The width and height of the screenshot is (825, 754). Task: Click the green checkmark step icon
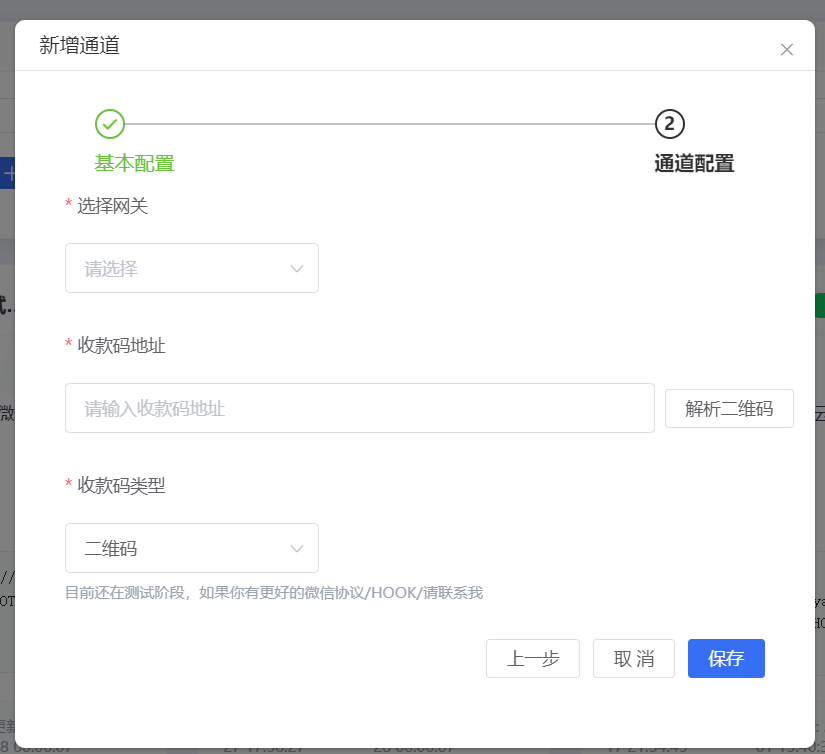[110, 124]
